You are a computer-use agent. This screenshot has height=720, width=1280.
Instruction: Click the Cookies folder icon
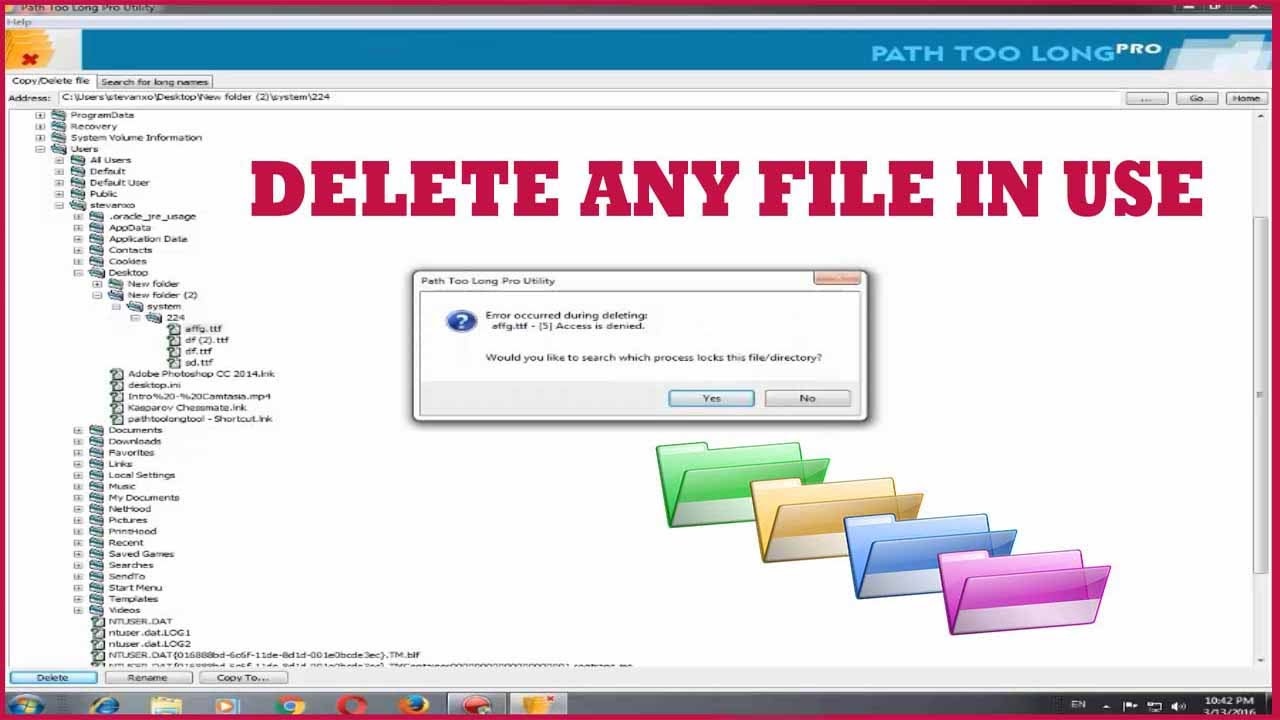pos(97,261)
